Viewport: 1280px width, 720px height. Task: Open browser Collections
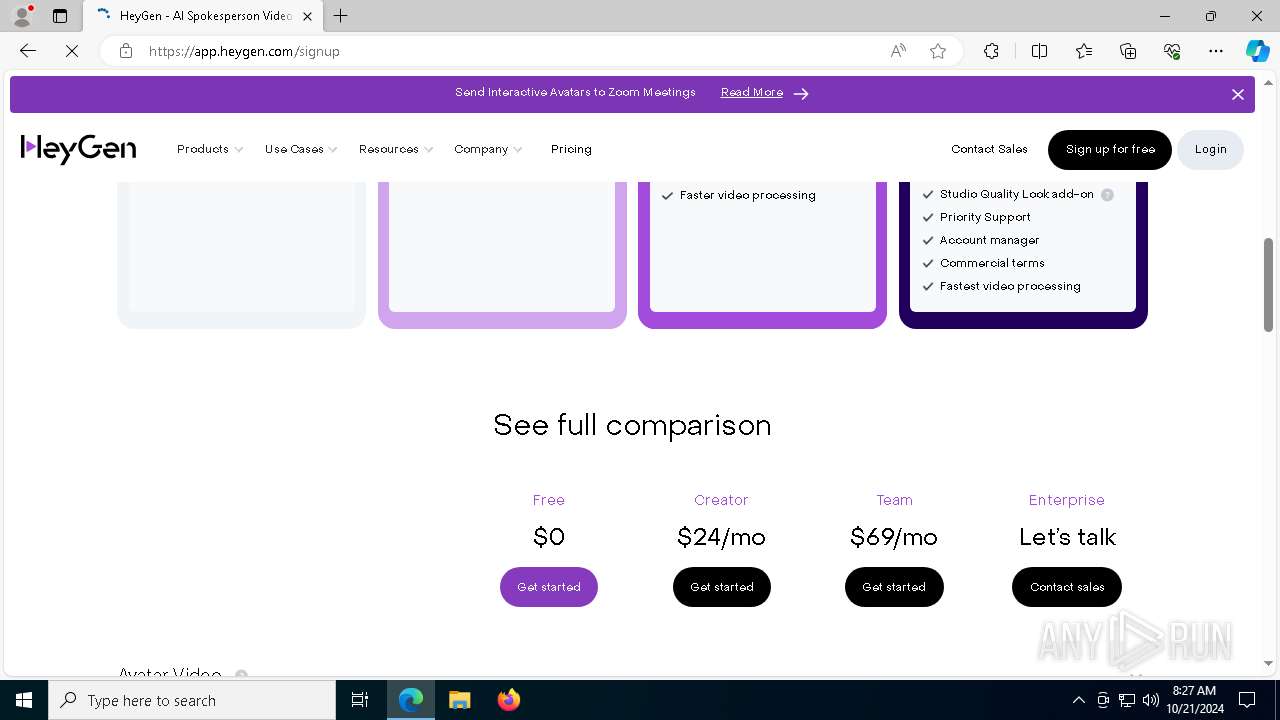(1128, 51)
